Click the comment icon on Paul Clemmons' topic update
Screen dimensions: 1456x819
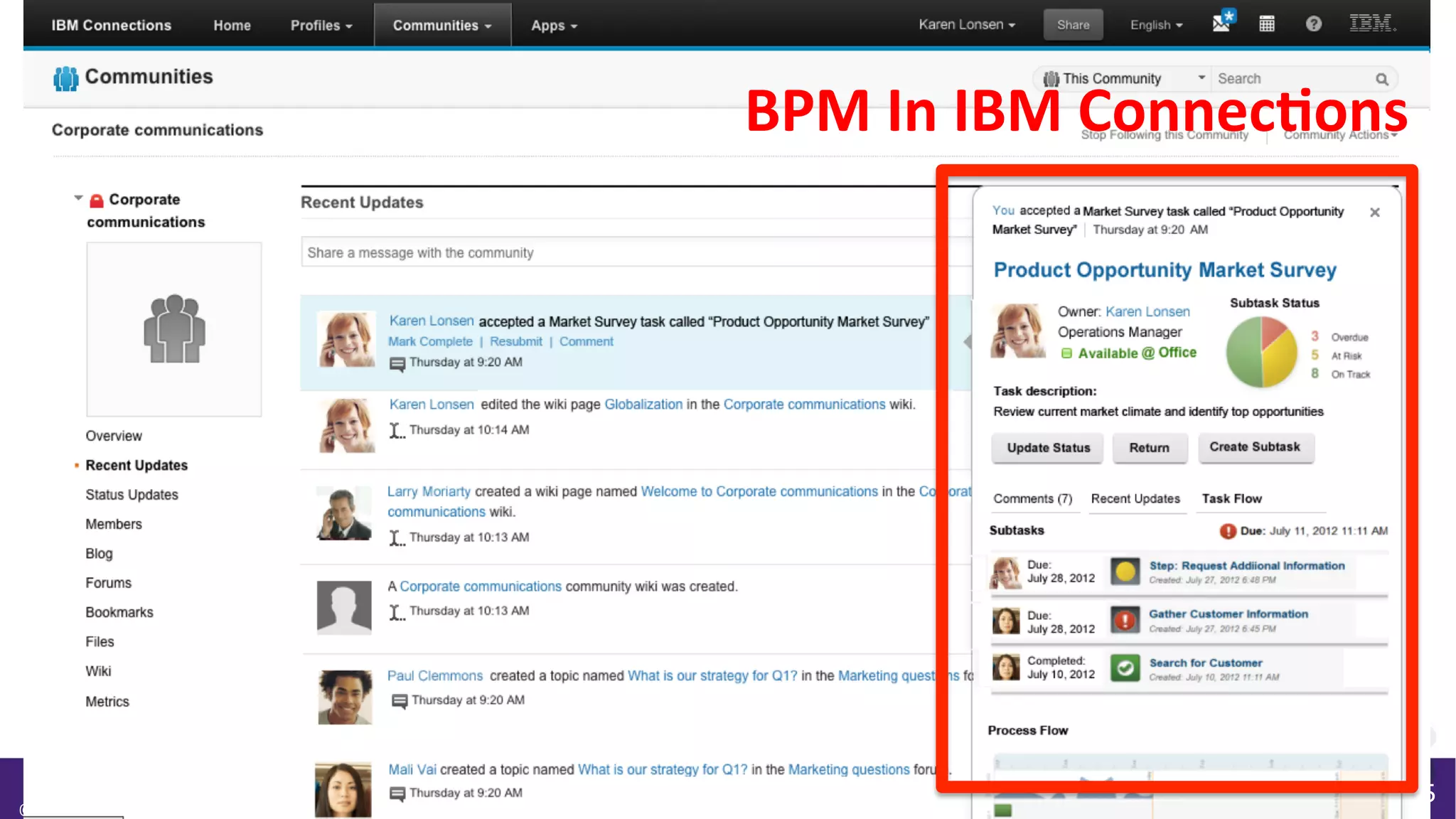coord(400,702)
